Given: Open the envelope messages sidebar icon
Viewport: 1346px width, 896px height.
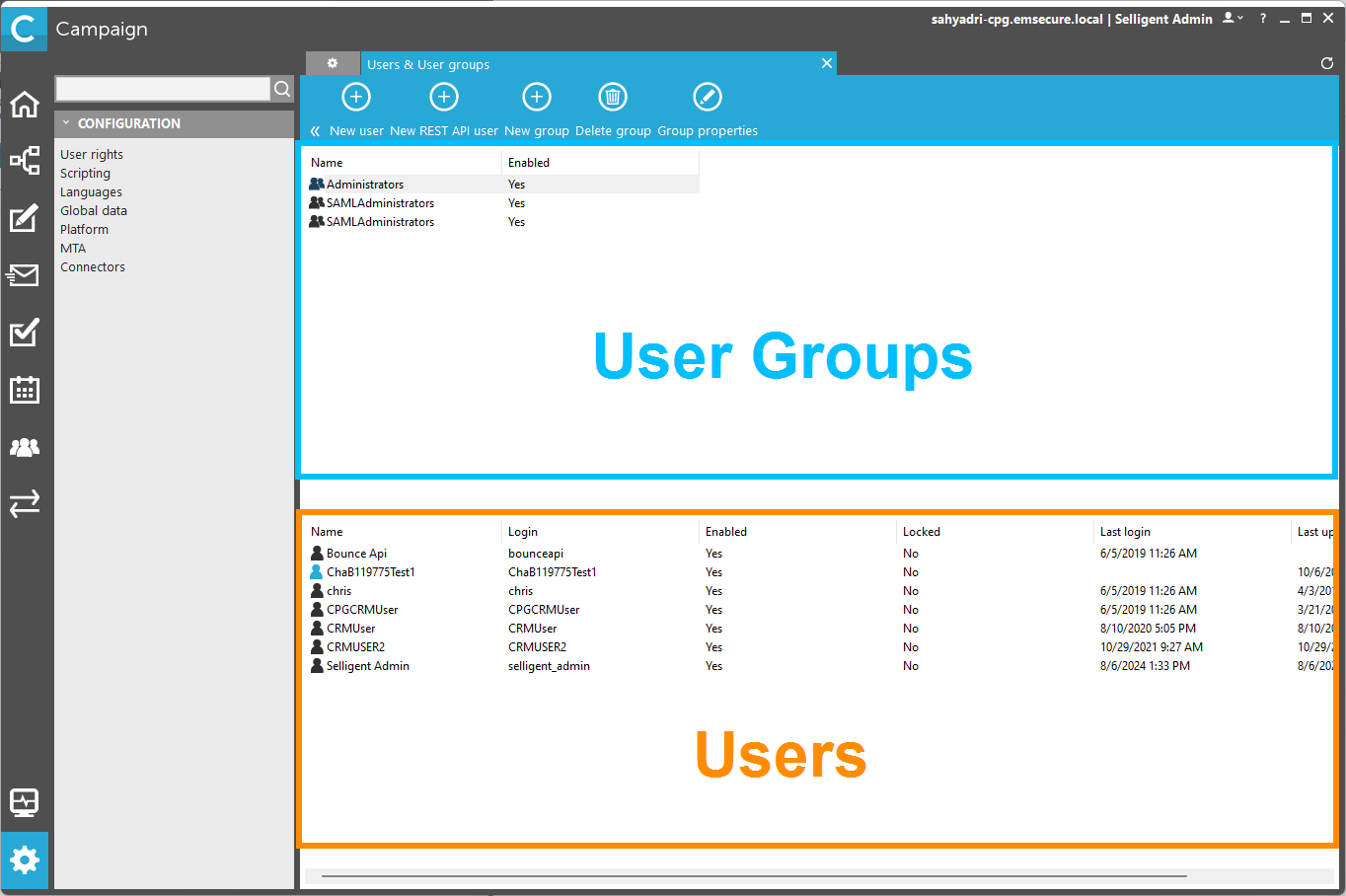Looking at the screenshot, I should coord(25,274).
